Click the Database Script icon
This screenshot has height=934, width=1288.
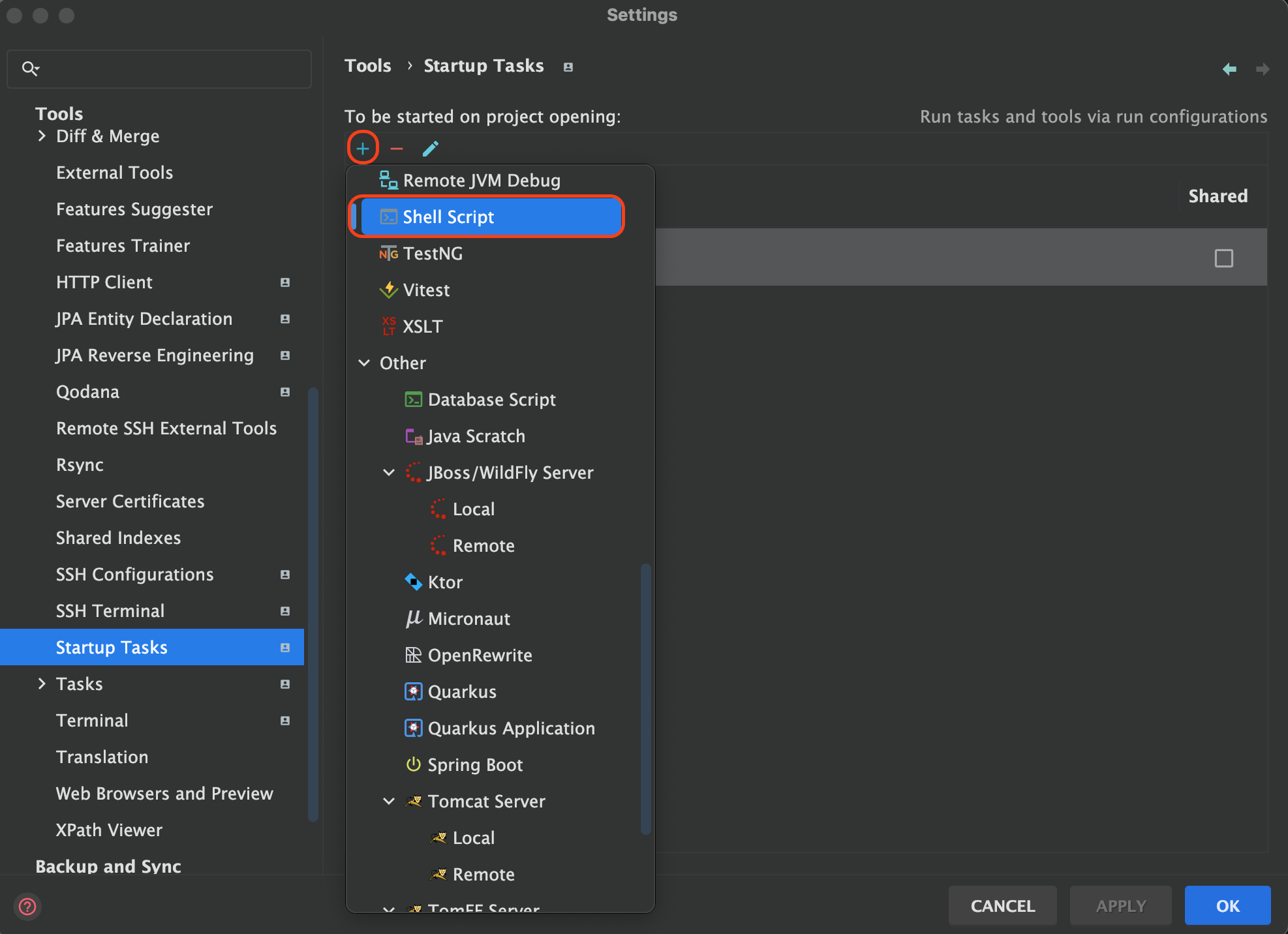tap(413, 399)
